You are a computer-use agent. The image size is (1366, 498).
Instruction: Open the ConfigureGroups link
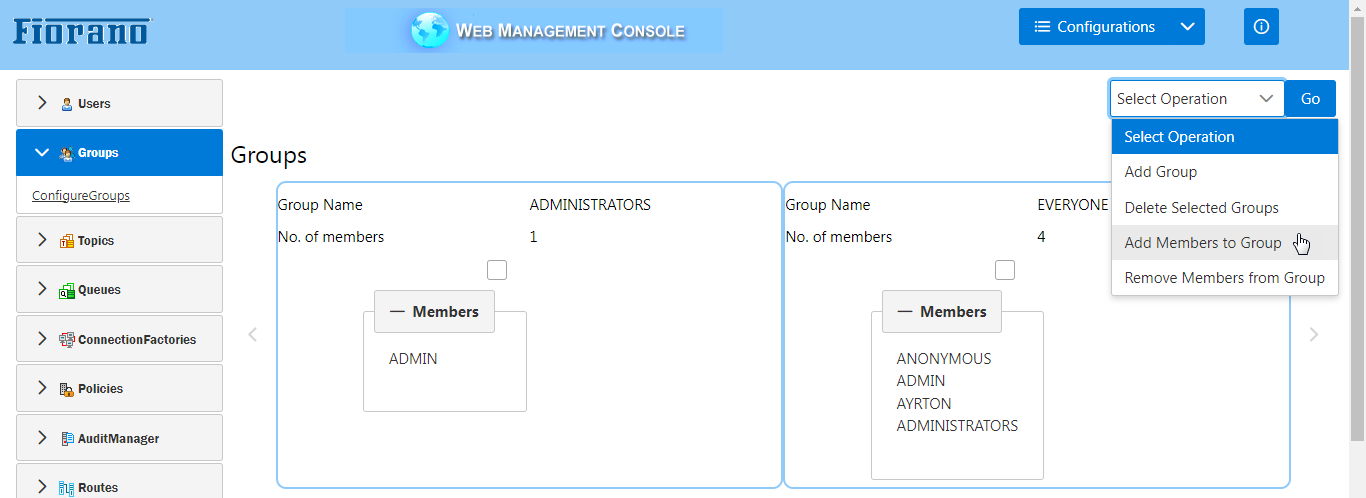[81, 196]
